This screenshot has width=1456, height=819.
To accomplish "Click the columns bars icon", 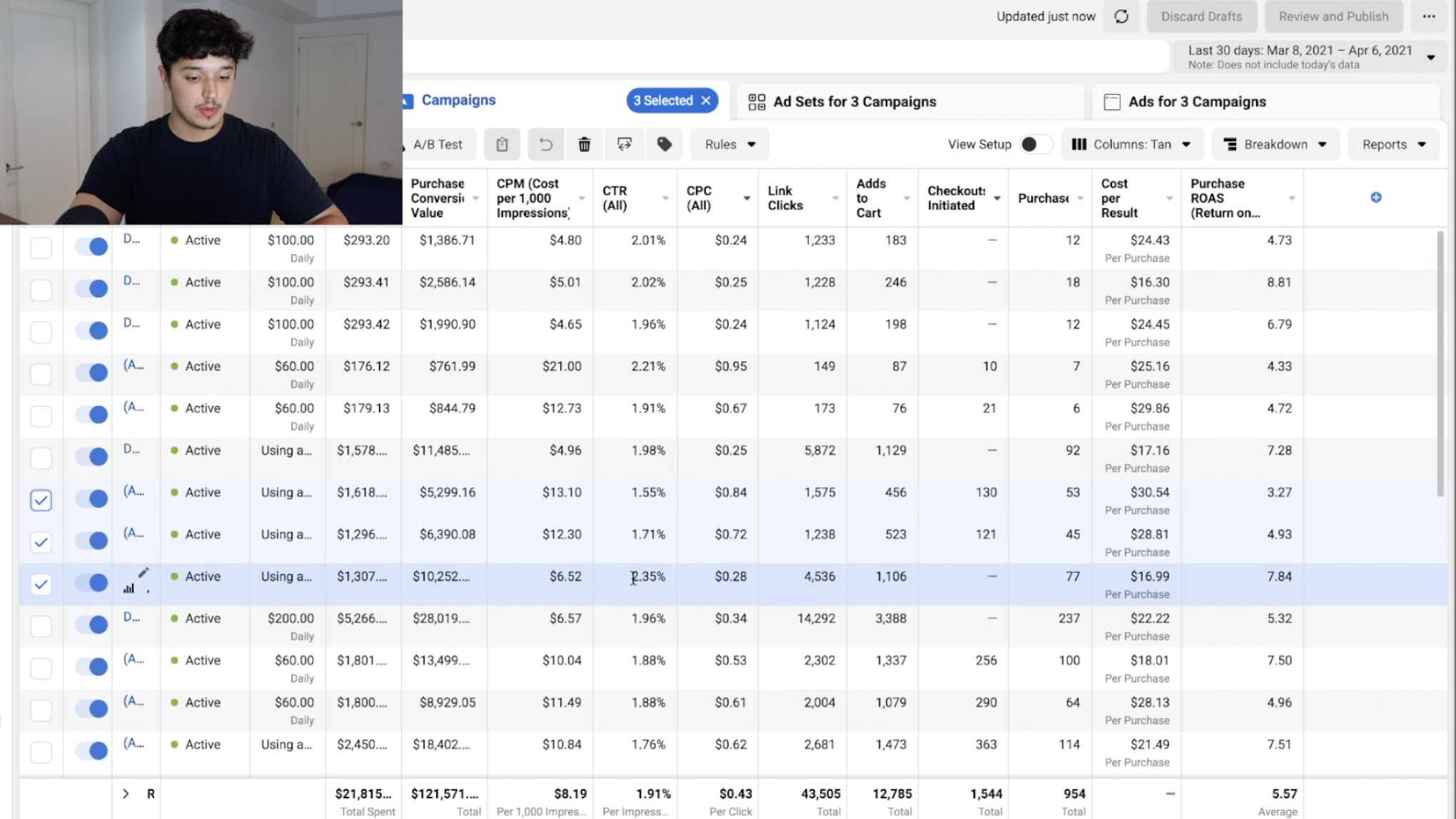I will click(1079, 144).
